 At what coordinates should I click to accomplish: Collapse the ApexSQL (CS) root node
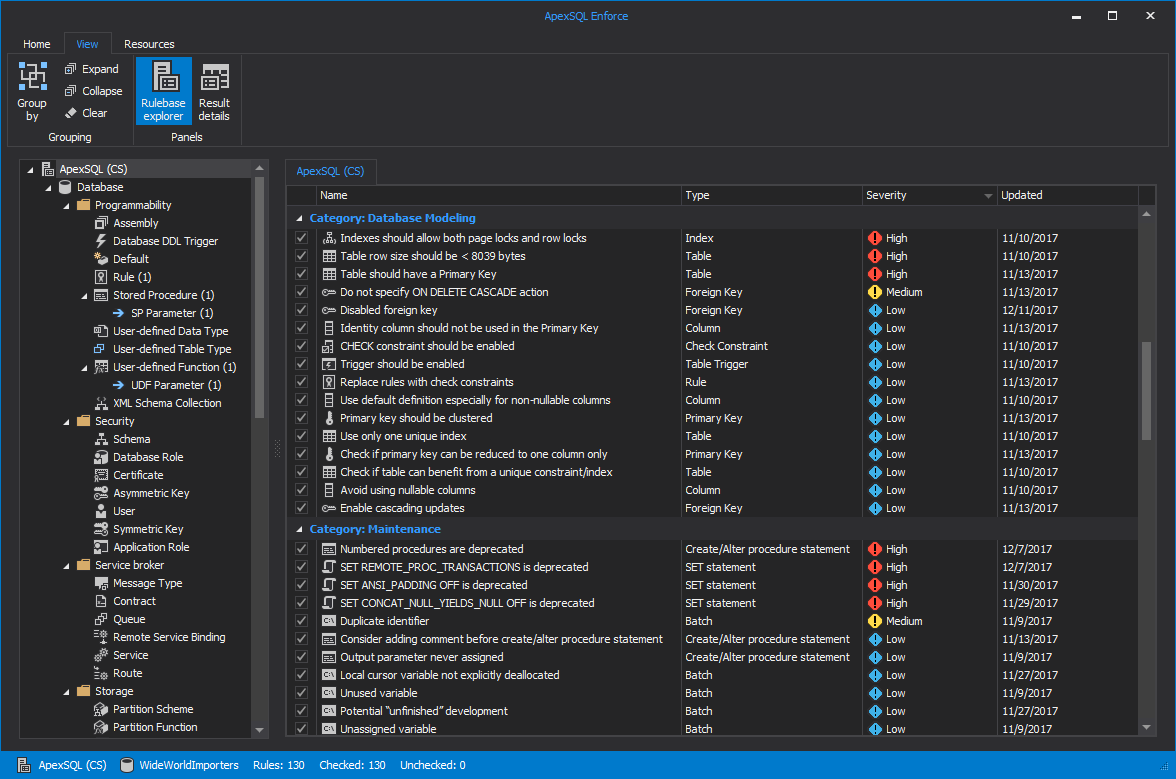(x=31, y=169)
